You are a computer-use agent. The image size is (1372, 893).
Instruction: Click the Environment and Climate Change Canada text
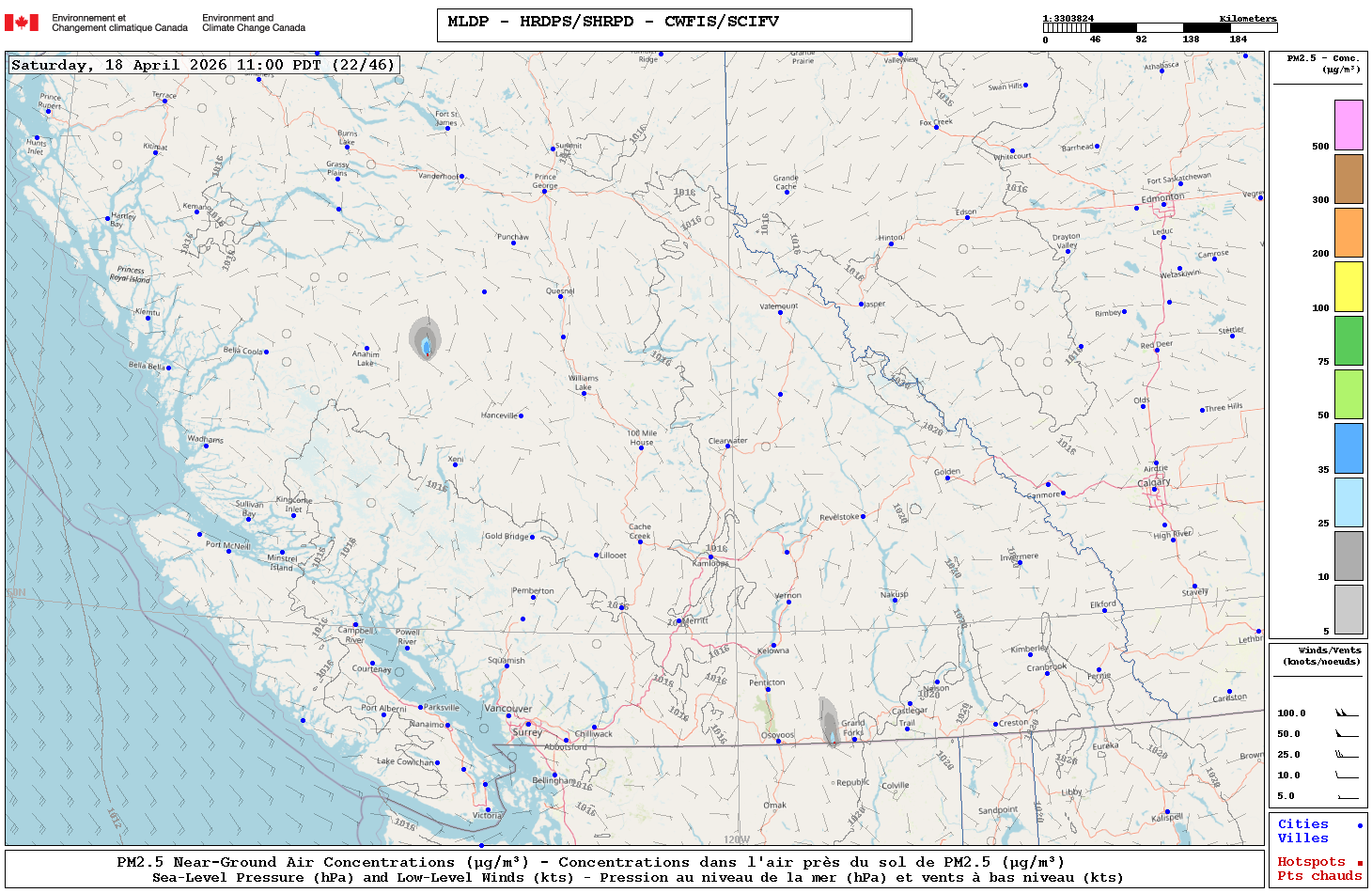tap(254, 23)
